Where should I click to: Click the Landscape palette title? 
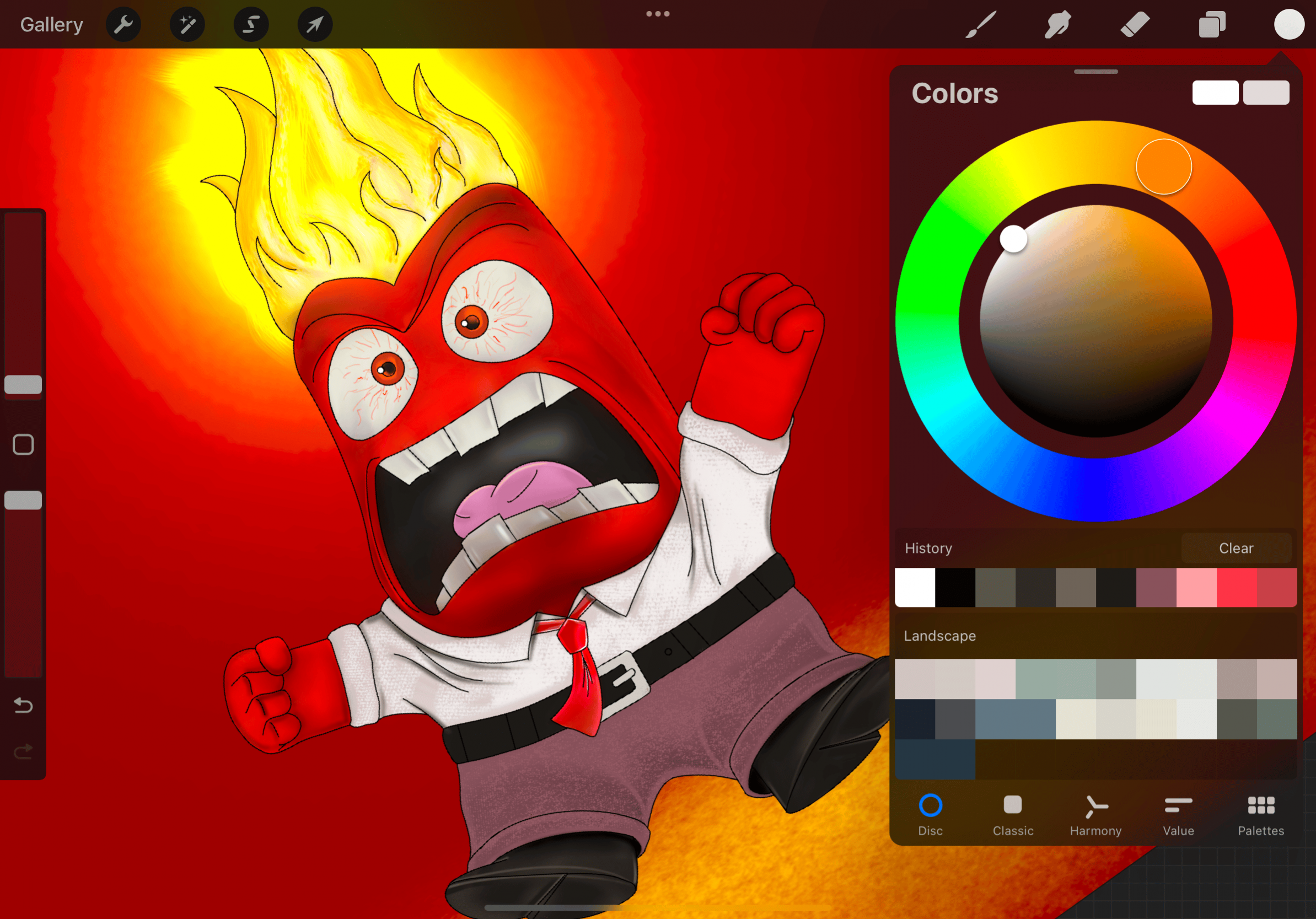(939, 636)
